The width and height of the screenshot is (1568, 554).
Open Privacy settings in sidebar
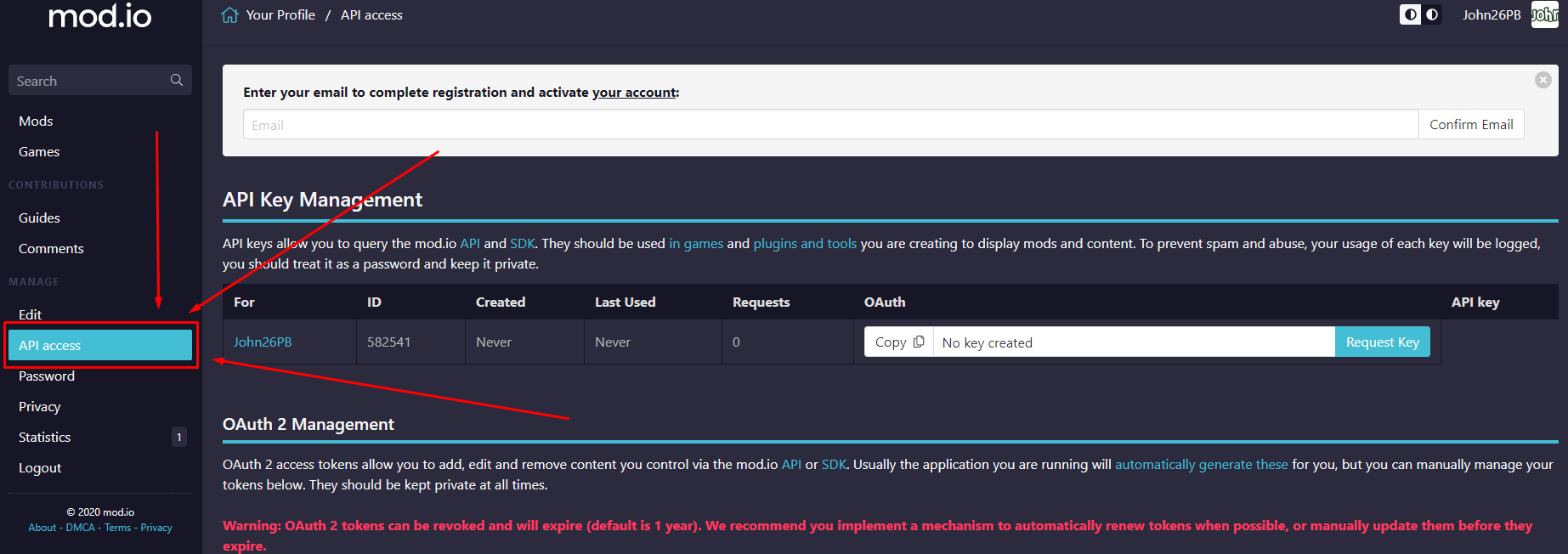[40, 406]
